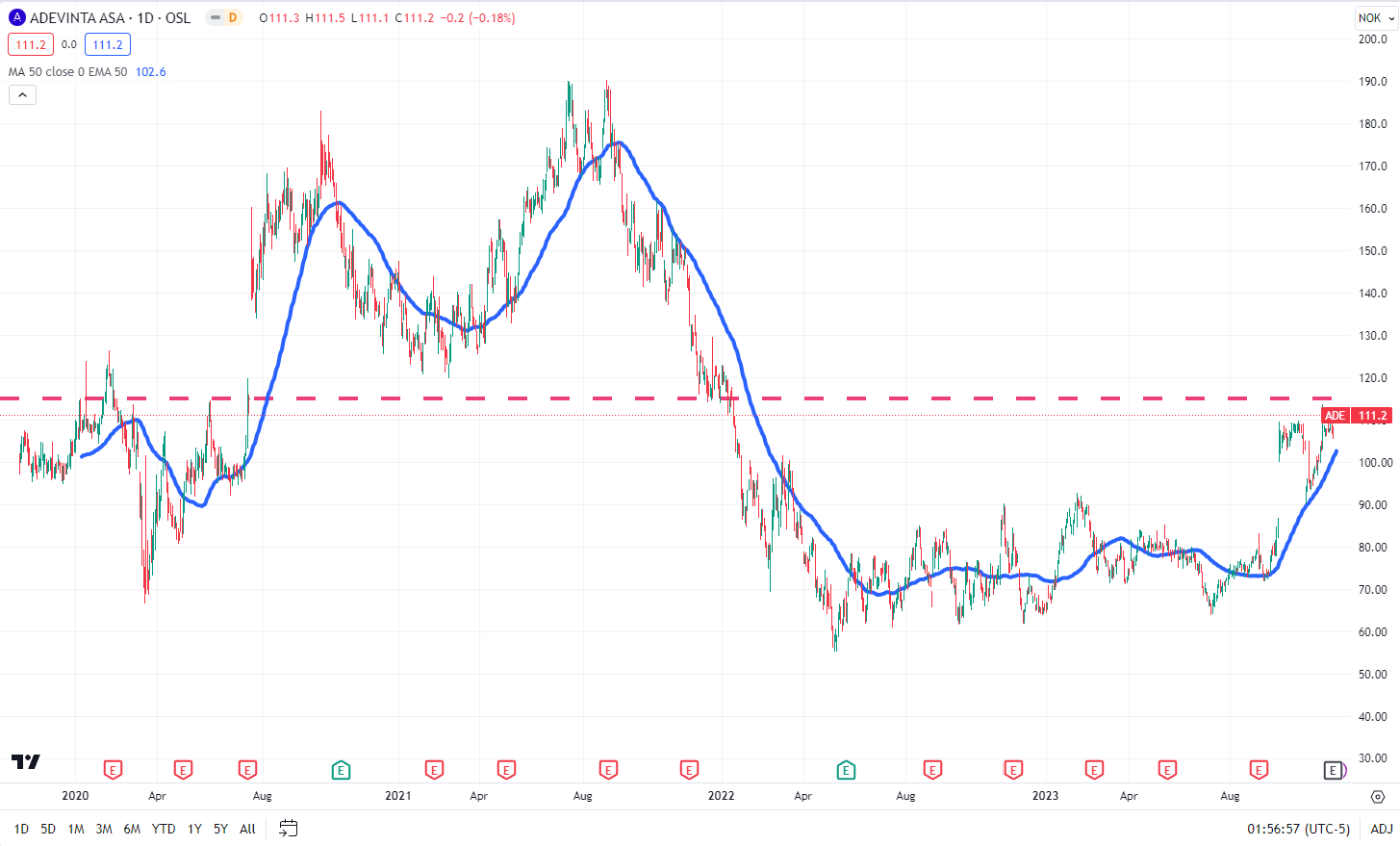Click the gray market status pill icon
The width and height of the screenshot is (1400, 846).
click(x=216, y=17)
